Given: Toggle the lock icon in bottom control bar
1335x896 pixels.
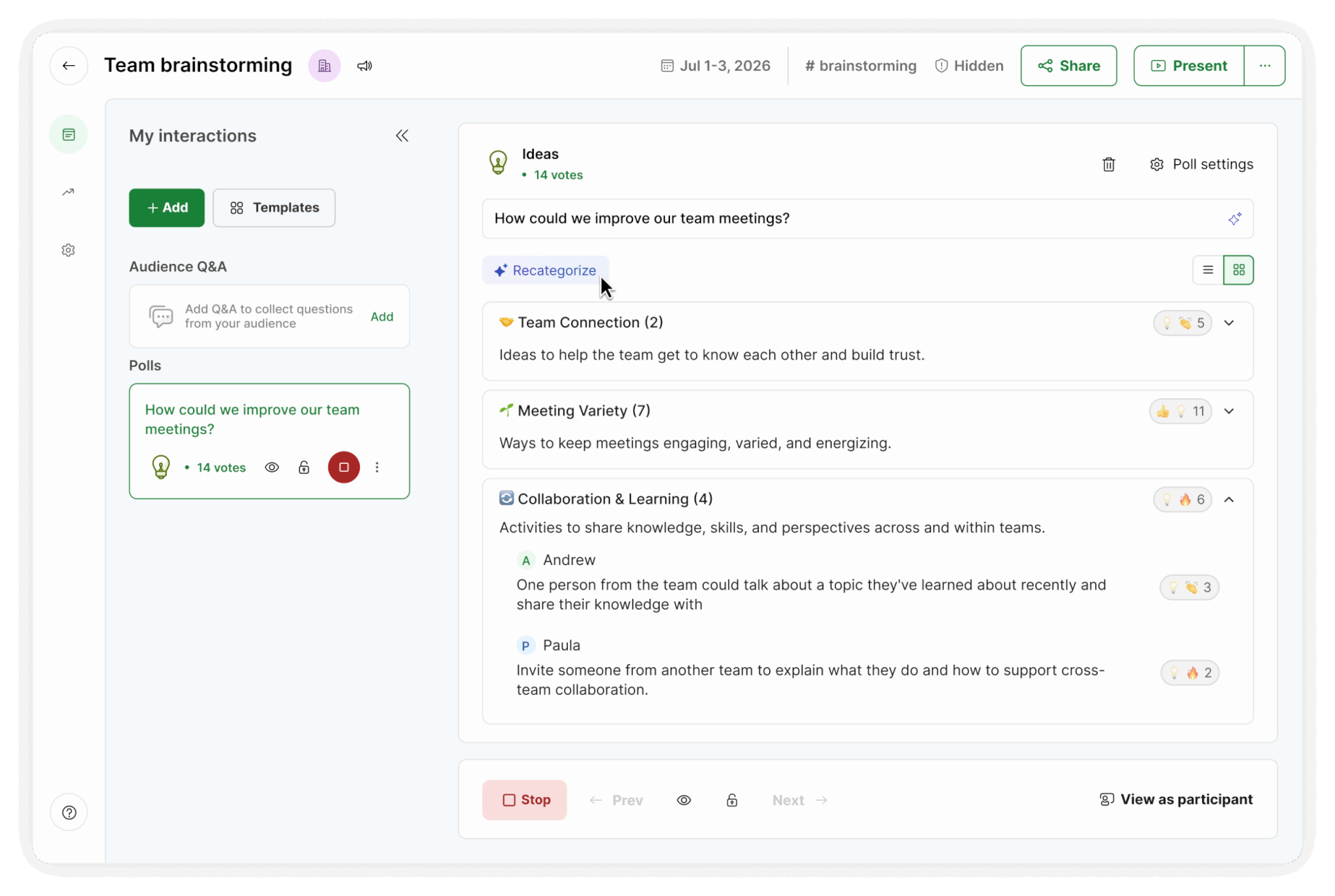Looking at the screenshot, I should click(732, 800).
